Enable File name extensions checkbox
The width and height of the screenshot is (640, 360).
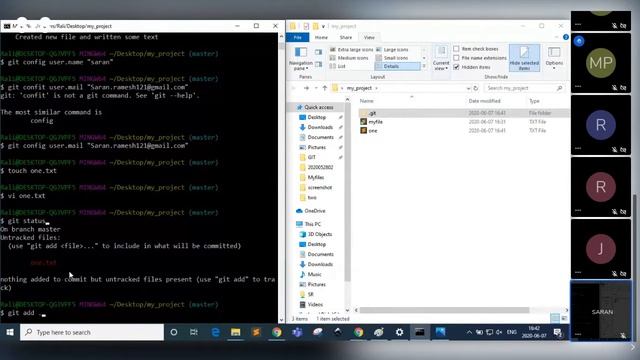click(x=456, y=58)
